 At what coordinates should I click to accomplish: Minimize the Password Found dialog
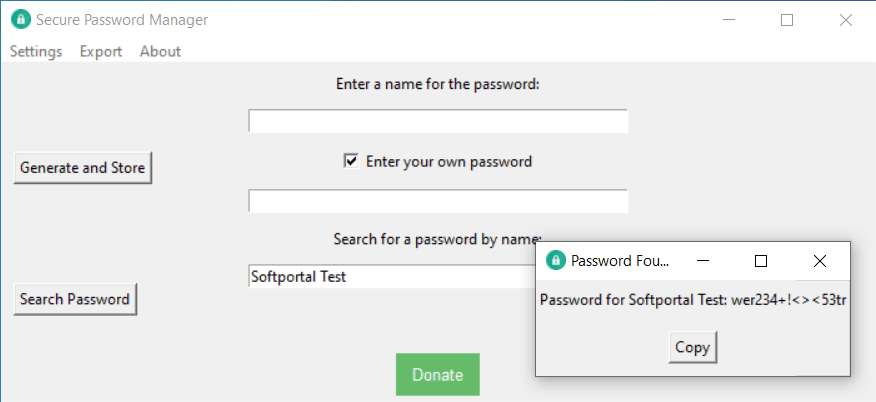coord(703,261)
